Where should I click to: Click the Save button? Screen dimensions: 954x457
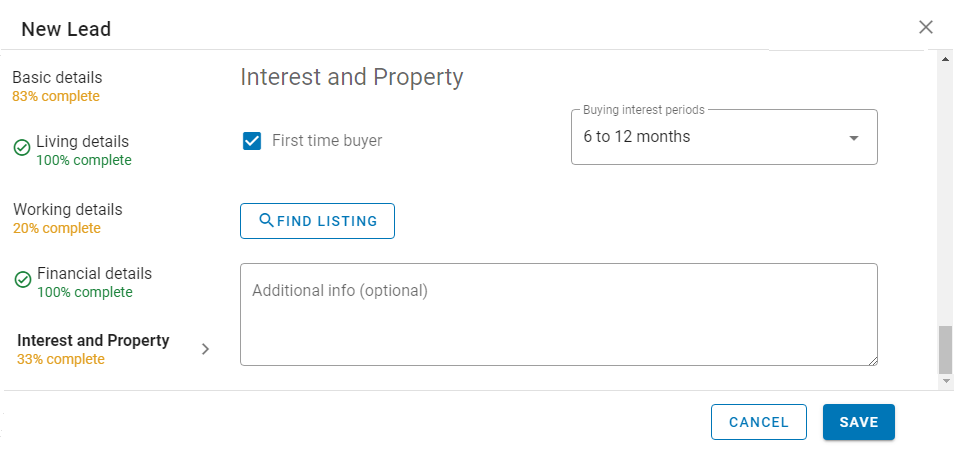858,422
